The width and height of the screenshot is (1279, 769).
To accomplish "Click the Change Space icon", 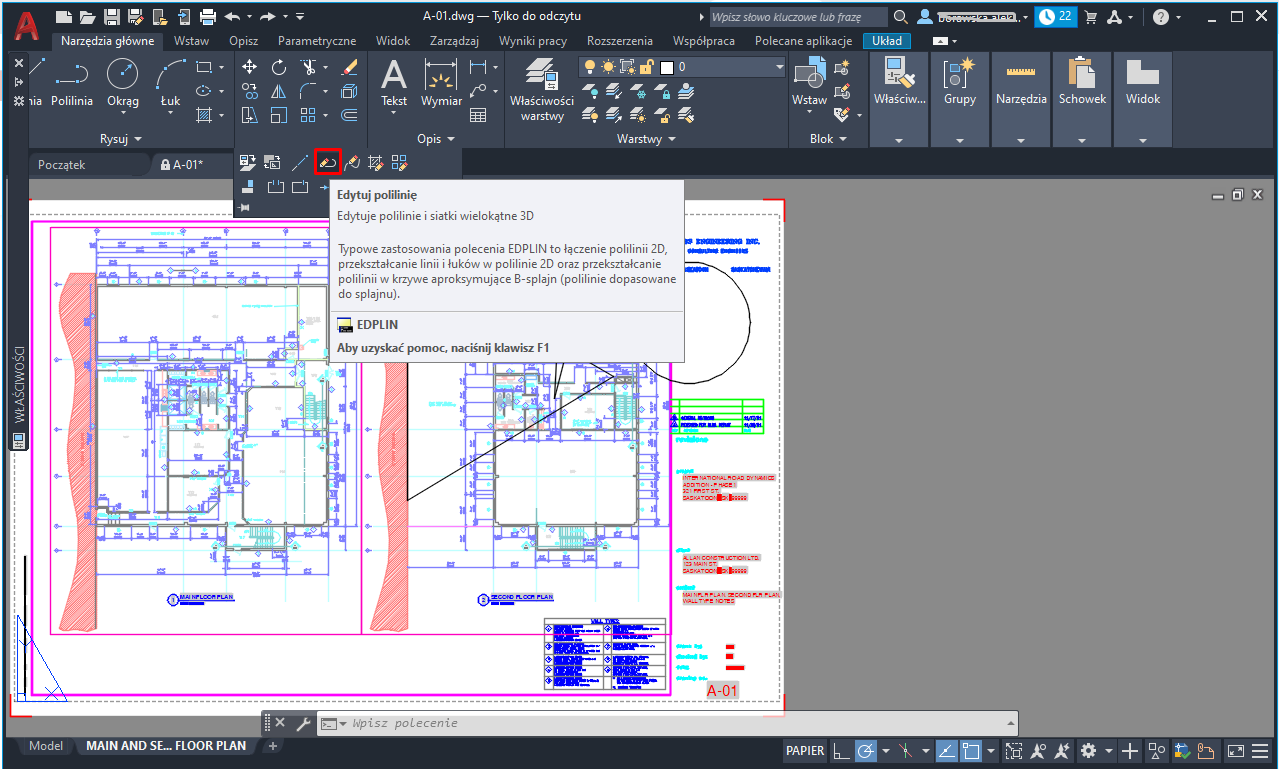I will (272, 162).
